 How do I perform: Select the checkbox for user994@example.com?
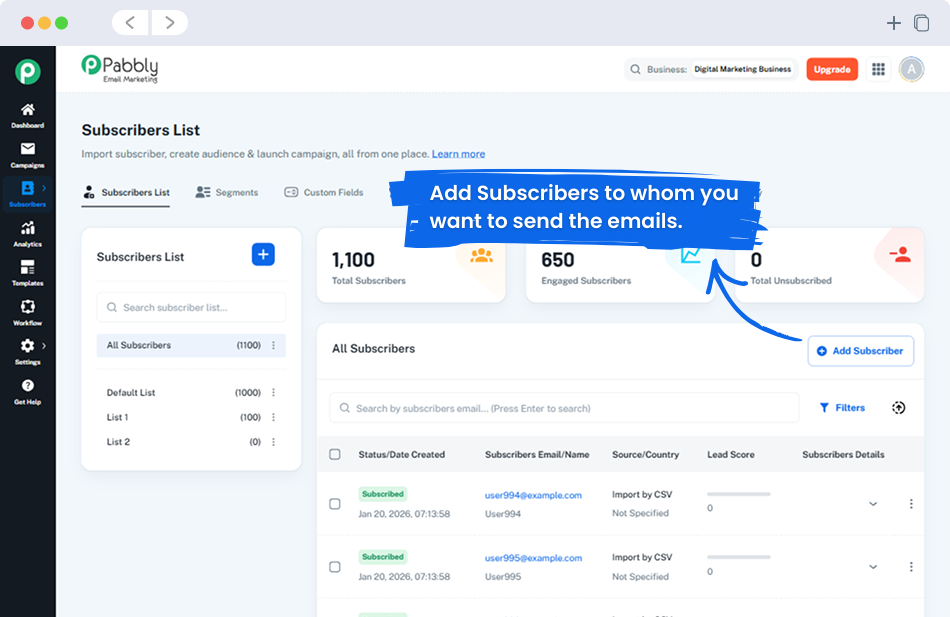click(x=335, y=504)
